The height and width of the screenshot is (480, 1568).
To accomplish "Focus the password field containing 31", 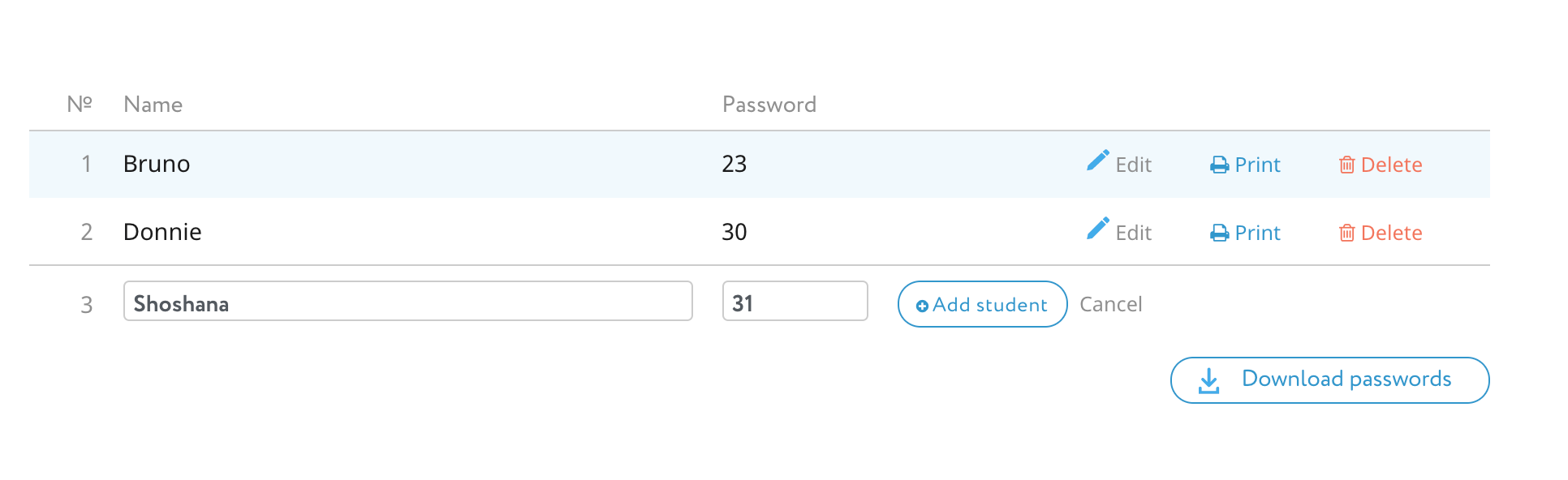I will click(x=795, y=302).
